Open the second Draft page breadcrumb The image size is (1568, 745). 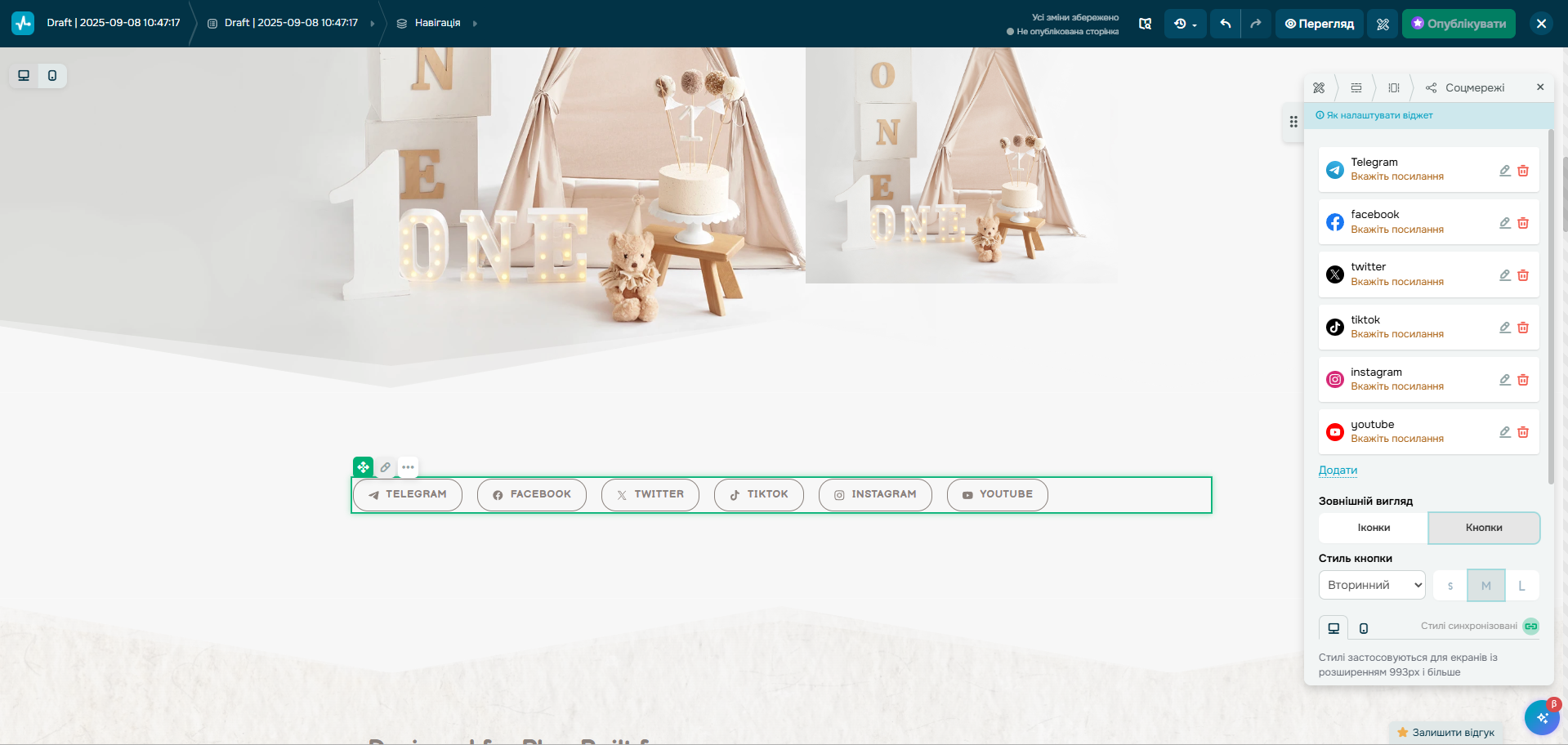click(283, 23)
